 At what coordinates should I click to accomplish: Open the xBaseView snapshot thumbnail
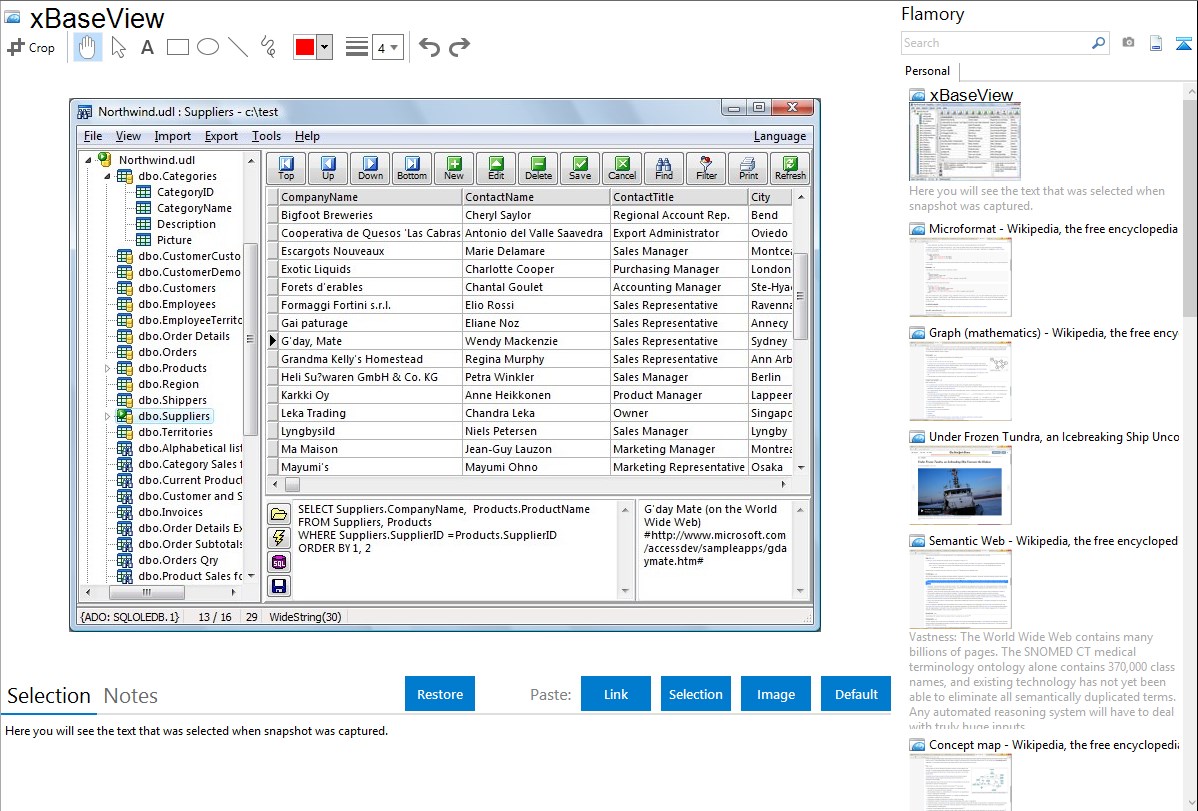(965, 142)
